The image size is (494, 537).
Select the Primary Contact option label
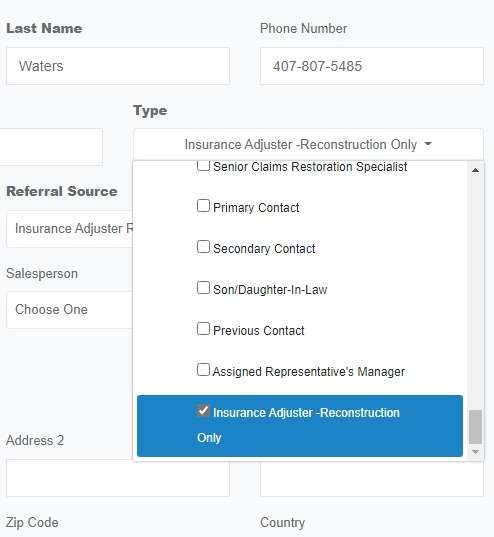(x=256, y=208)
